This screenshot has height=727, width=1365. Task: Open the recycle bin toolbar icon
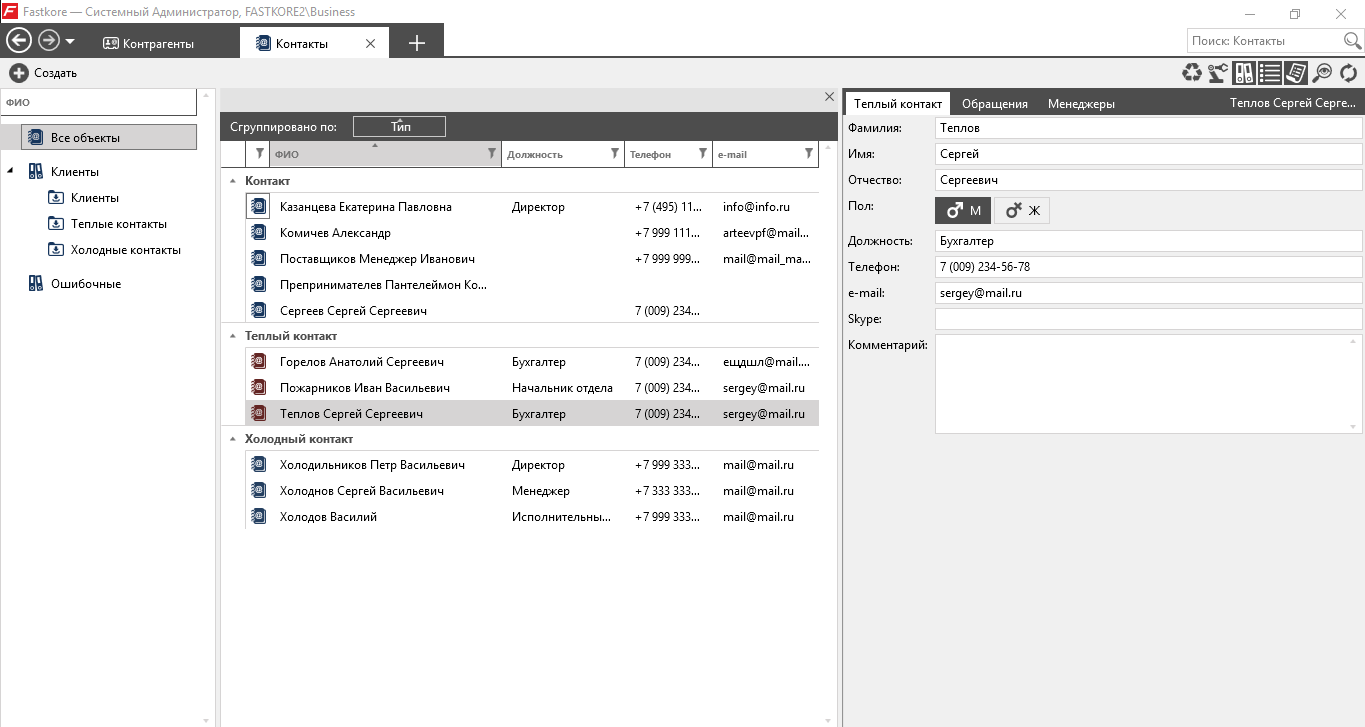[x=1192, y=72]
